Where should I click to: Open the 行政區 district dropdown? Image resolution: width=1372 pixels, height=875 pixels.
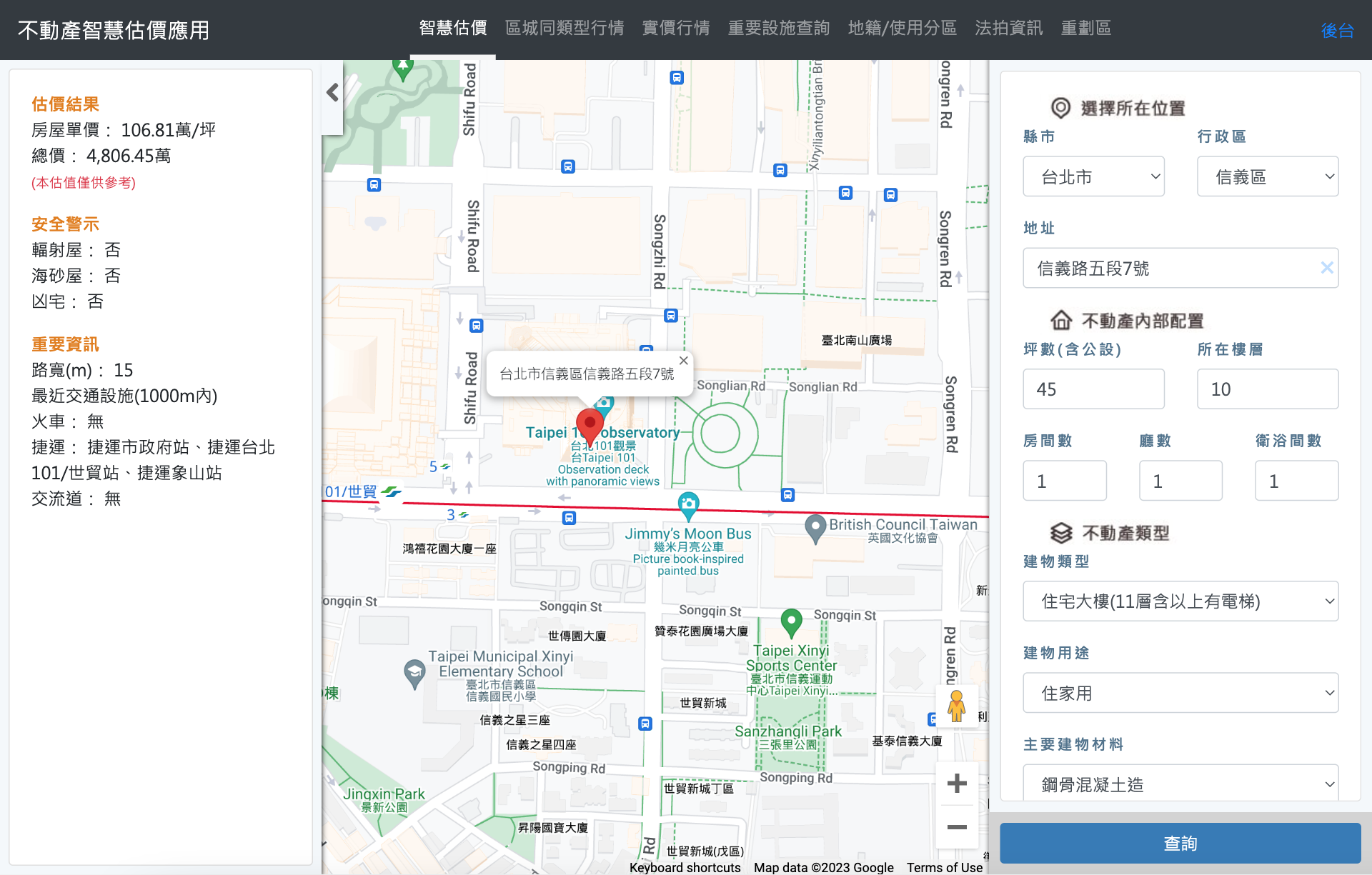[x=1267, y=176]
